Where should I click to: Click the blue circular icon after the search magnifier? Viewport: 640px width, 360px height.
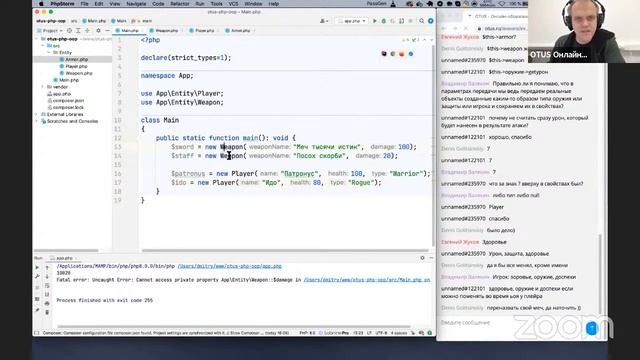(431, 21)
